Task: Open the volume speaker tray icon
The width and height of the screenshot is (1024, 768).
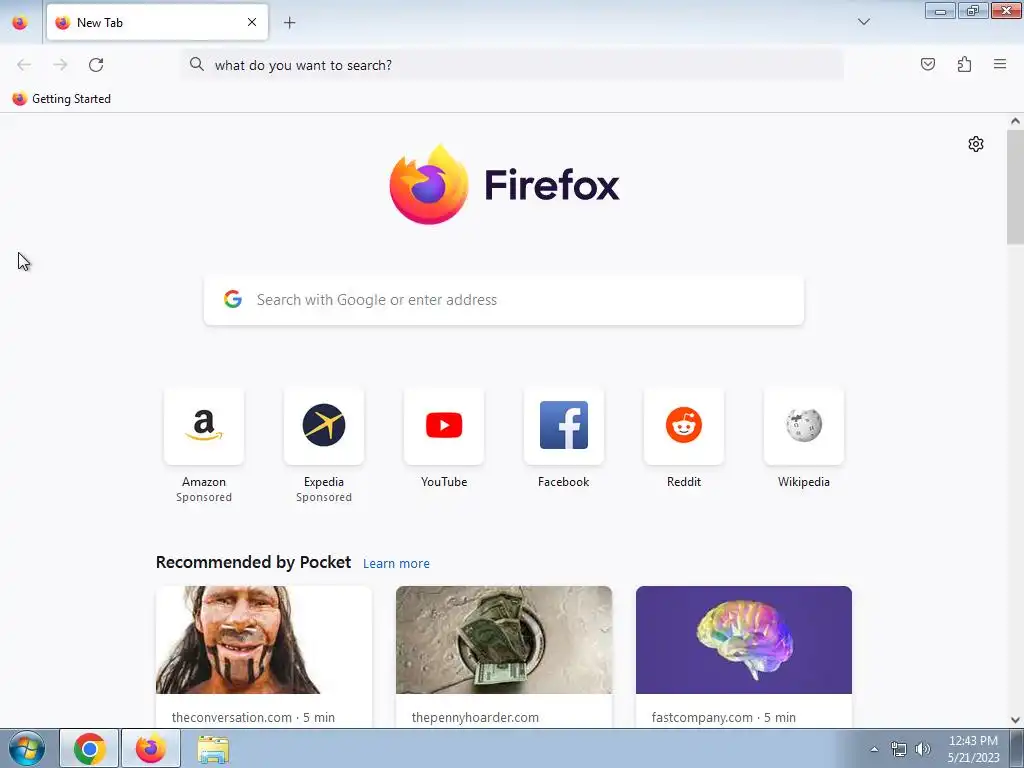Action: pos(922,749)
